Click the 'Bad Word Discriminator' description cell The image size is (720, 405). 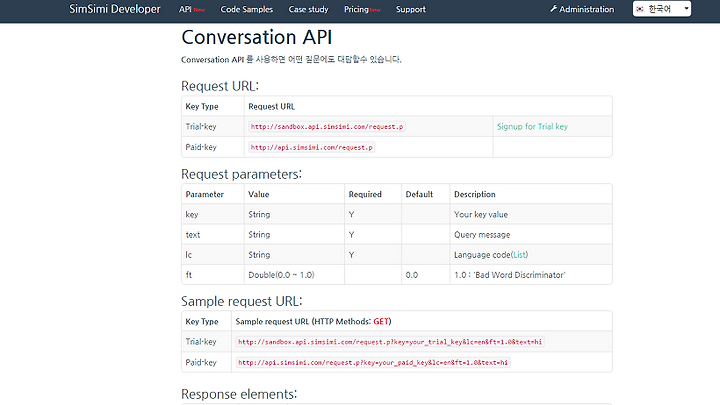click(531, 275)
